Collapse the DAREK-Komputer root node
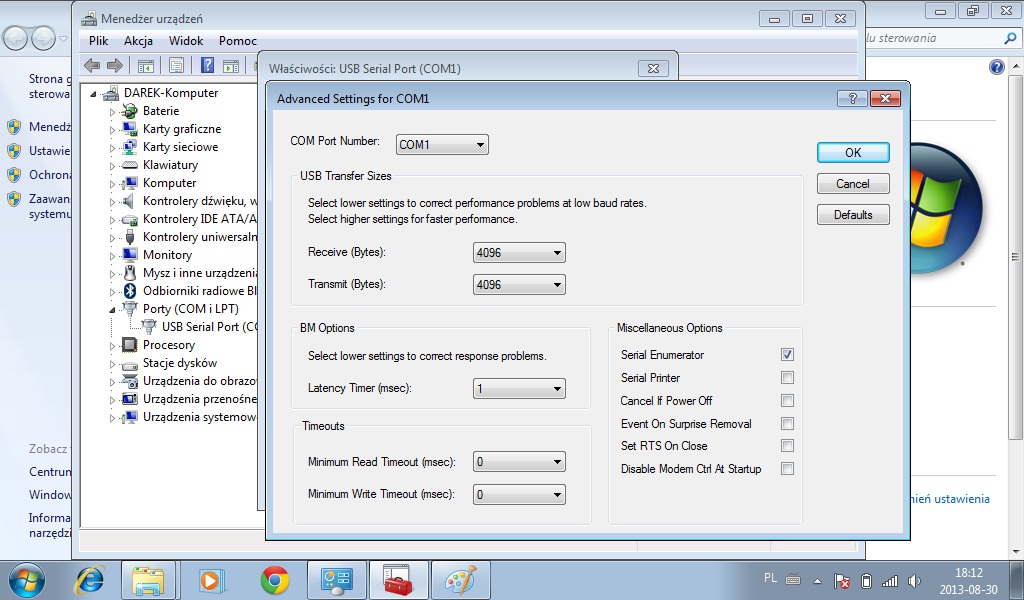This screenshot has width=1024, height=600. (x=93, y=95)
